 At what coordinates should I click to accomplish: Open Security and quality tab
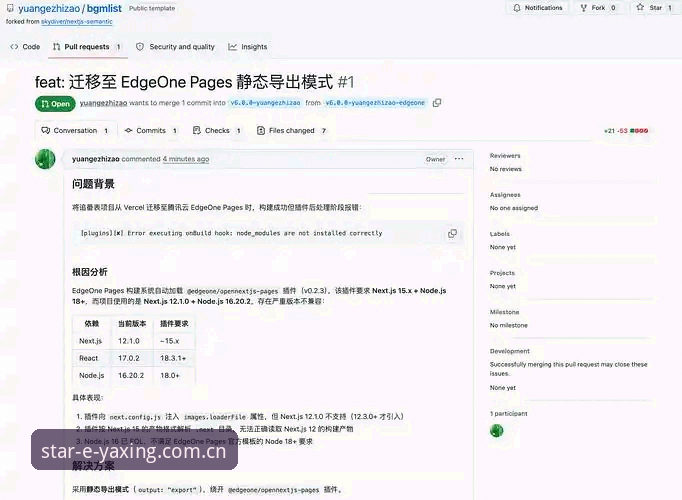(175, 47)
